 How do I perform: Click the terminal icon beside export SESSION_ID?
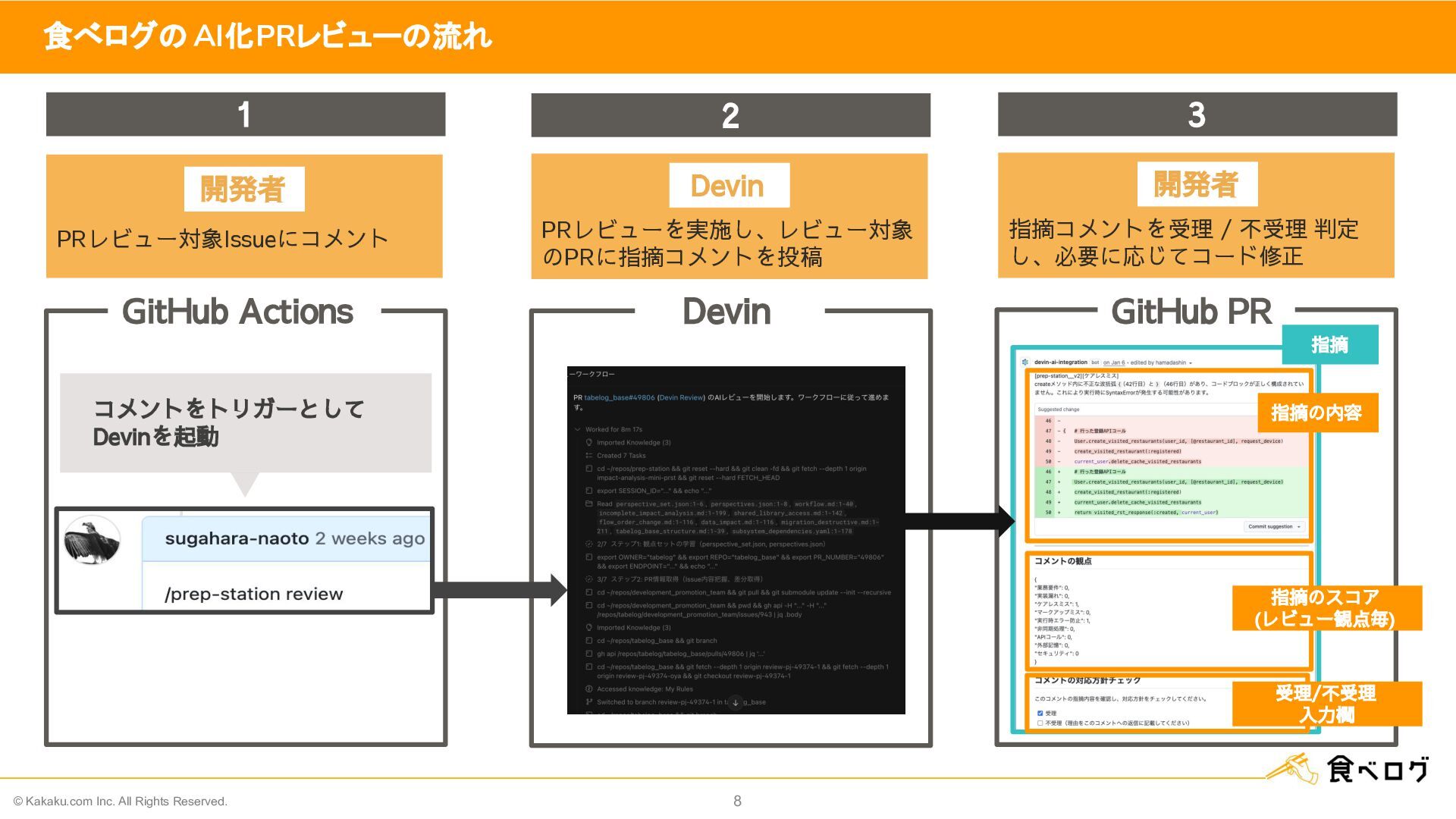pos(588,491)
